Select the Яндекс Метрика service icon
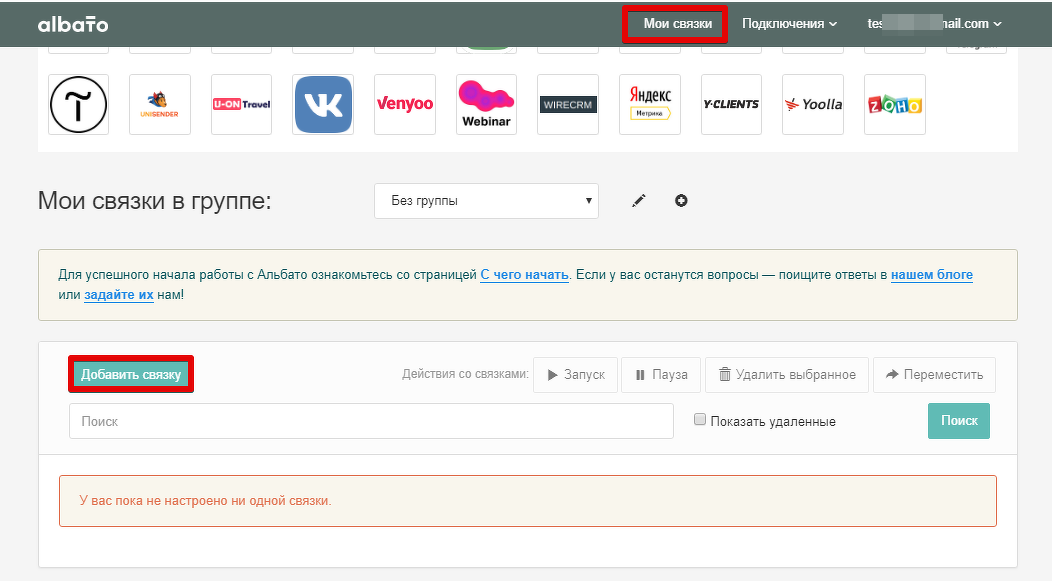The image size is (1052, 581). click(x=650, y=105)
